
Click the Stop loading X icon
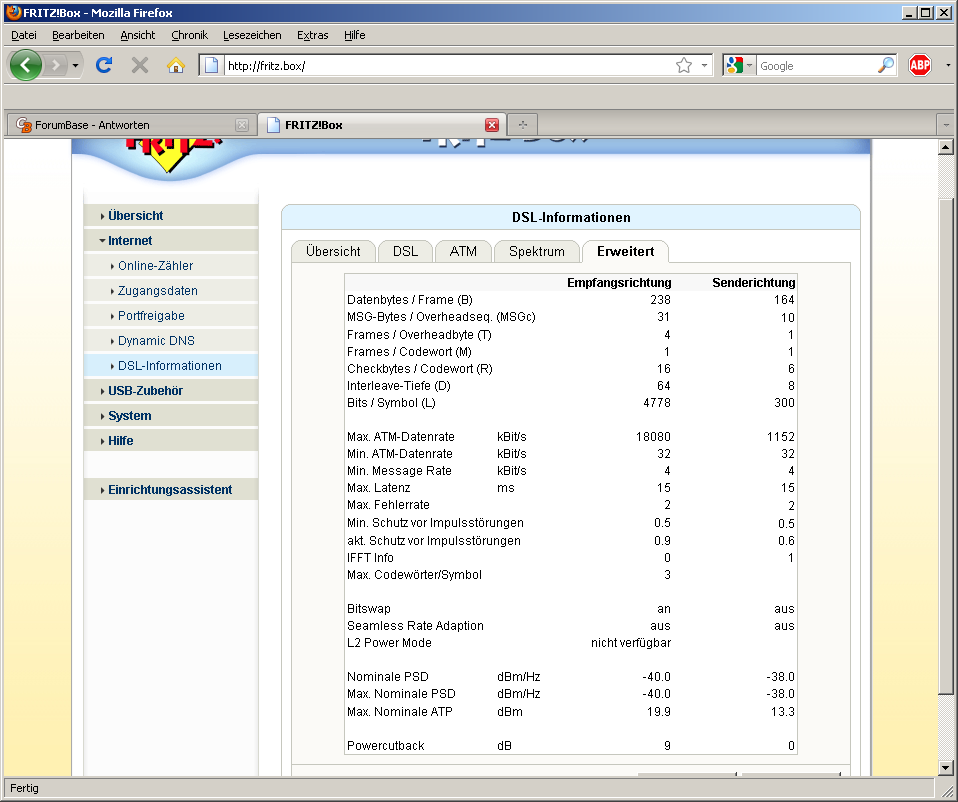pyautogui.click(x=140, y=65)
